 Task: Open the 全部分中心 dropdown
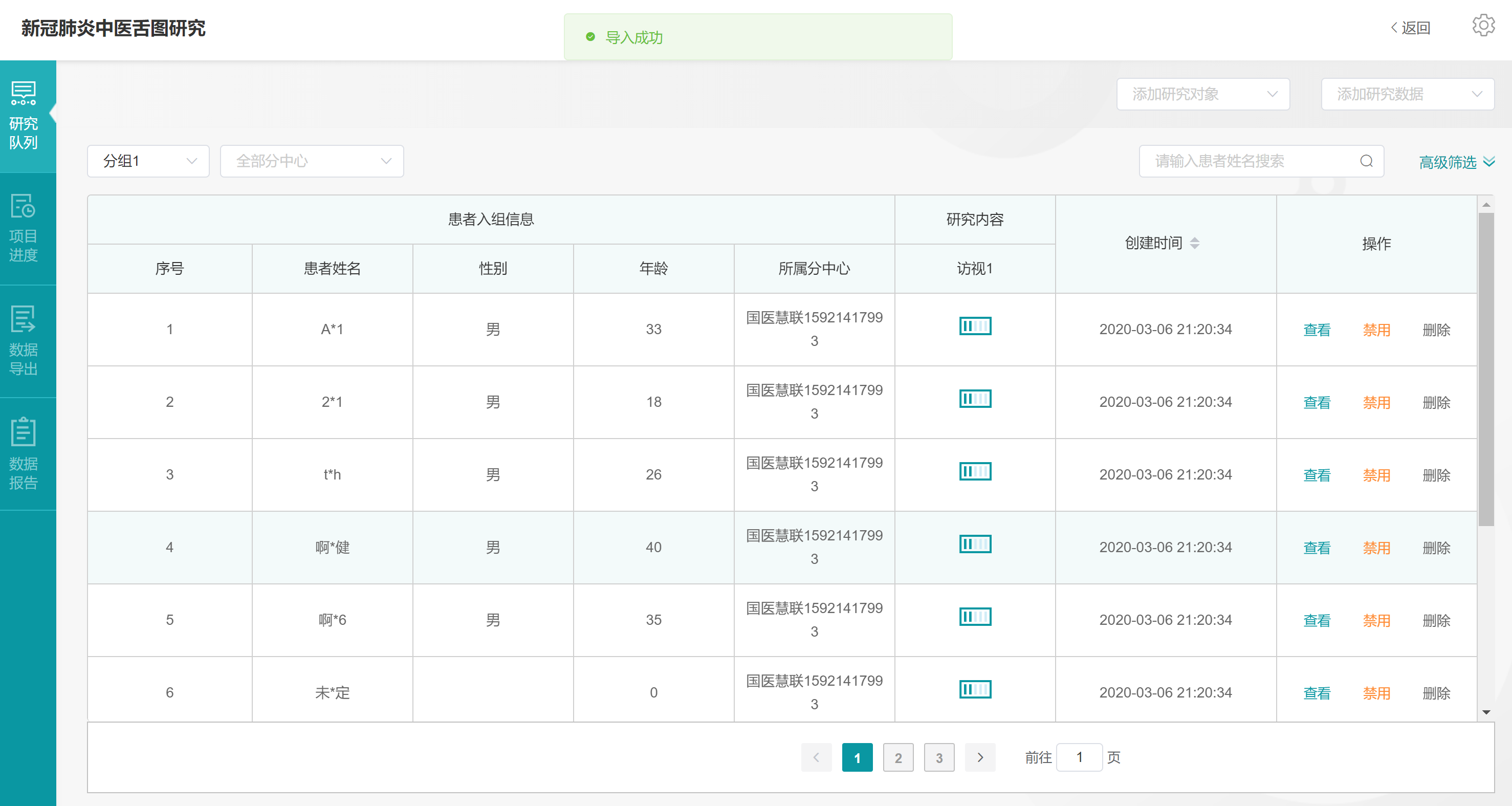[x=312, y=161]
